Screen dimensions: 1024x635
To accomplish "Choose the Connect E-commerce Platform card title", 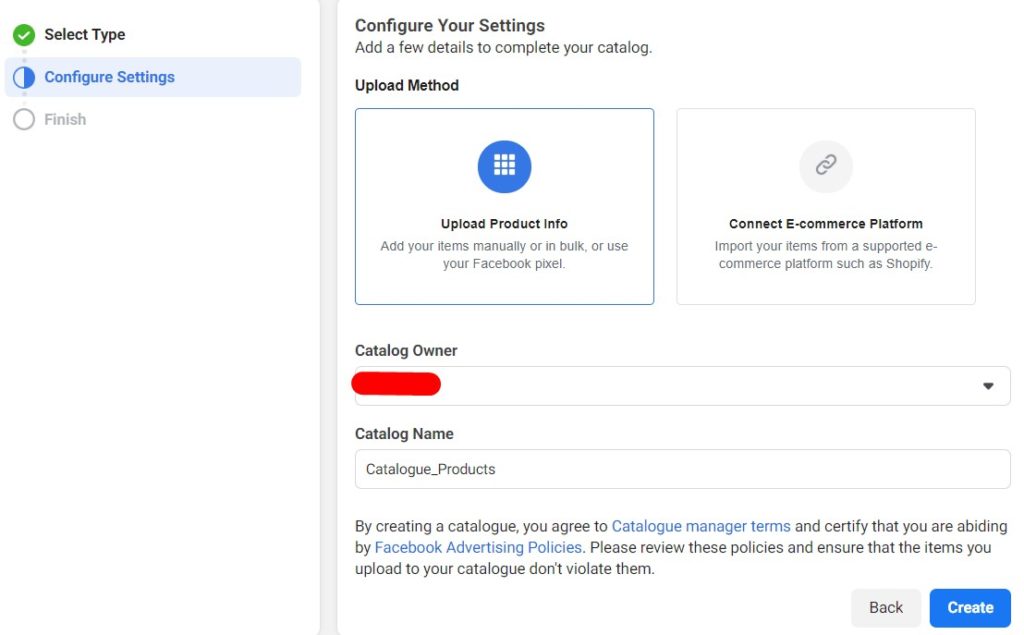I will (825, 224).
